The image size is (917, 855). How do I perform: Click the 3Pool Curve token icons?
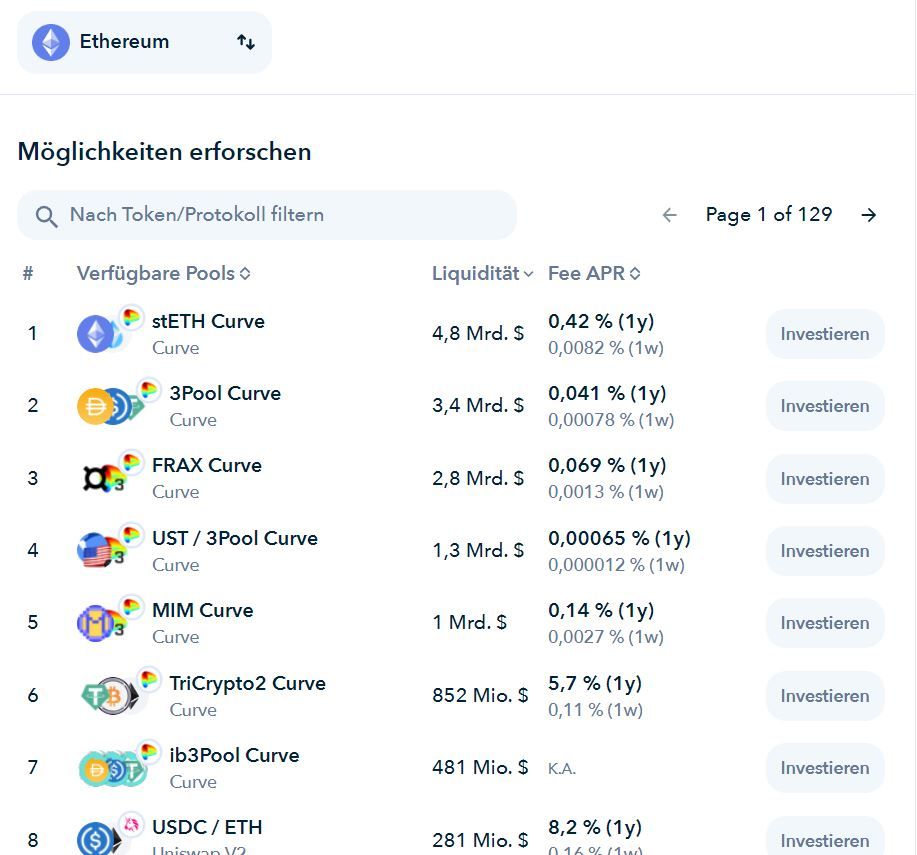tap(110, 405)
